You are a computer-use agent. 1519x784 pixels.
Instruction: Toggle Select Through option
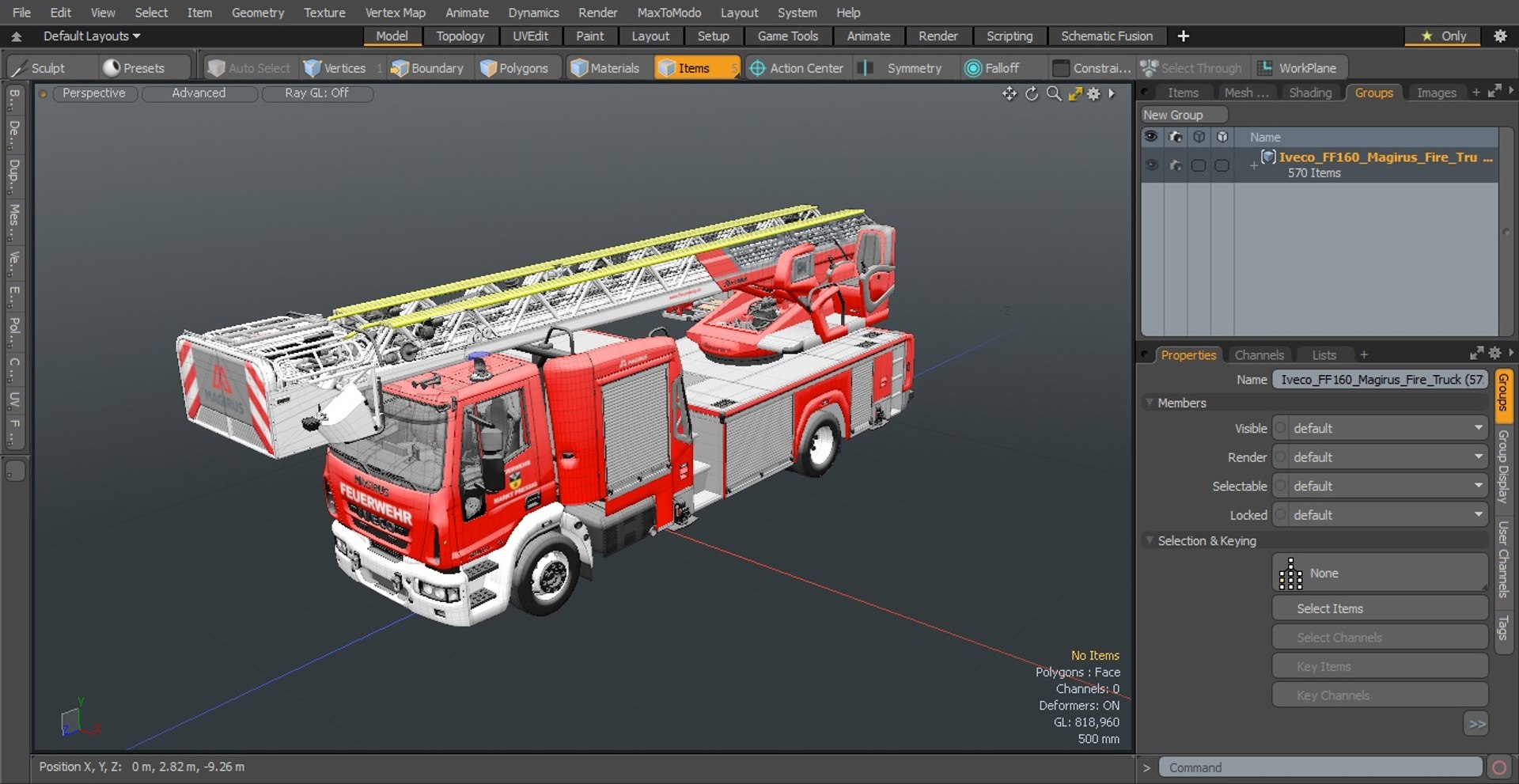click(x=1191, y=68)
